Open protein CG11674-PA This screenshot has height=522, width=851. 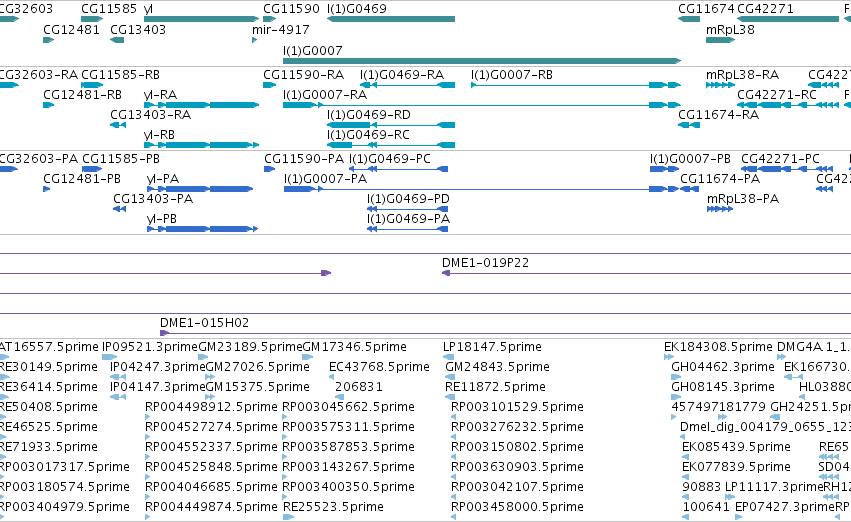(x=689, y=189)
